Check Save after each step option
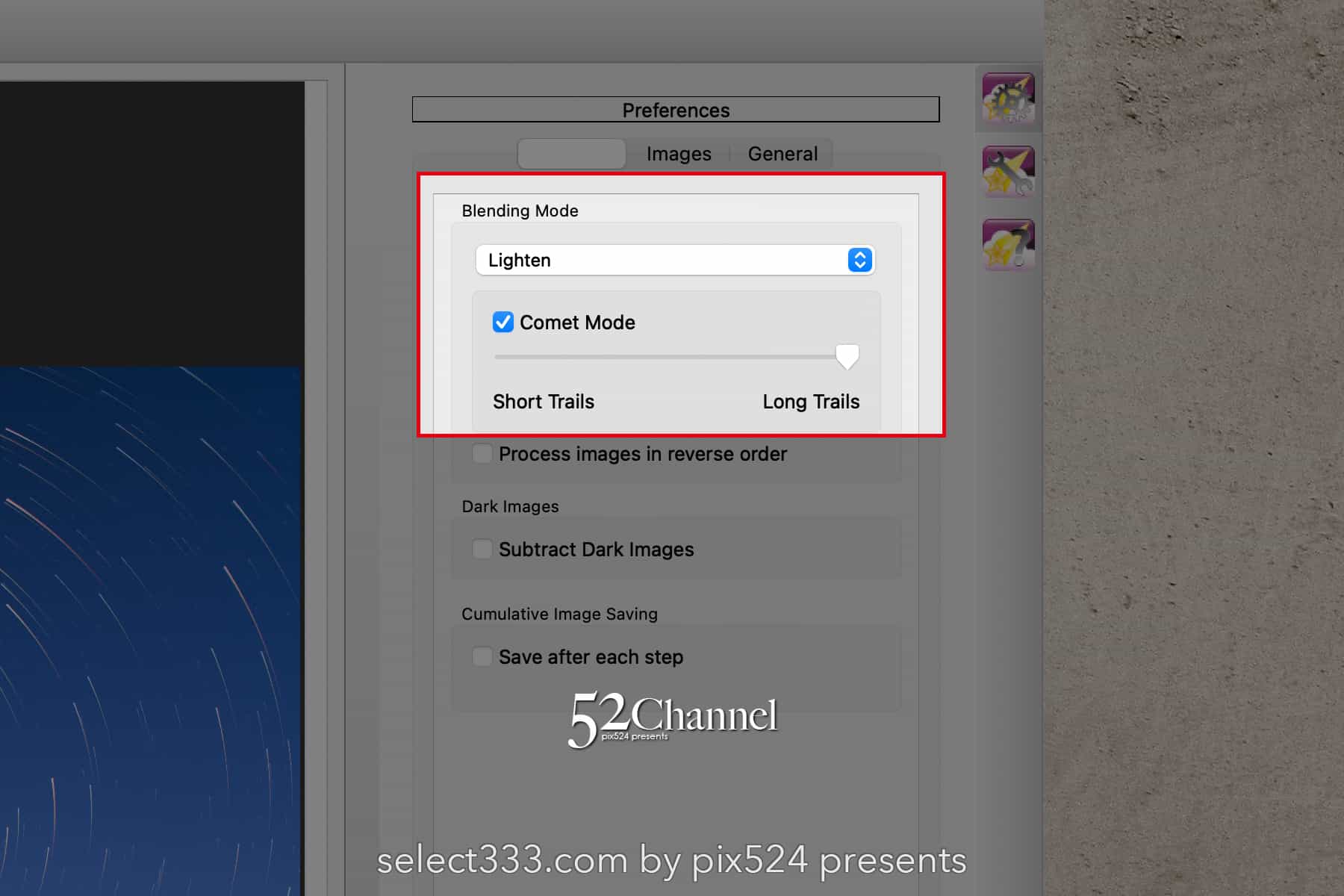1344x896 pixels. pos(482,657)
